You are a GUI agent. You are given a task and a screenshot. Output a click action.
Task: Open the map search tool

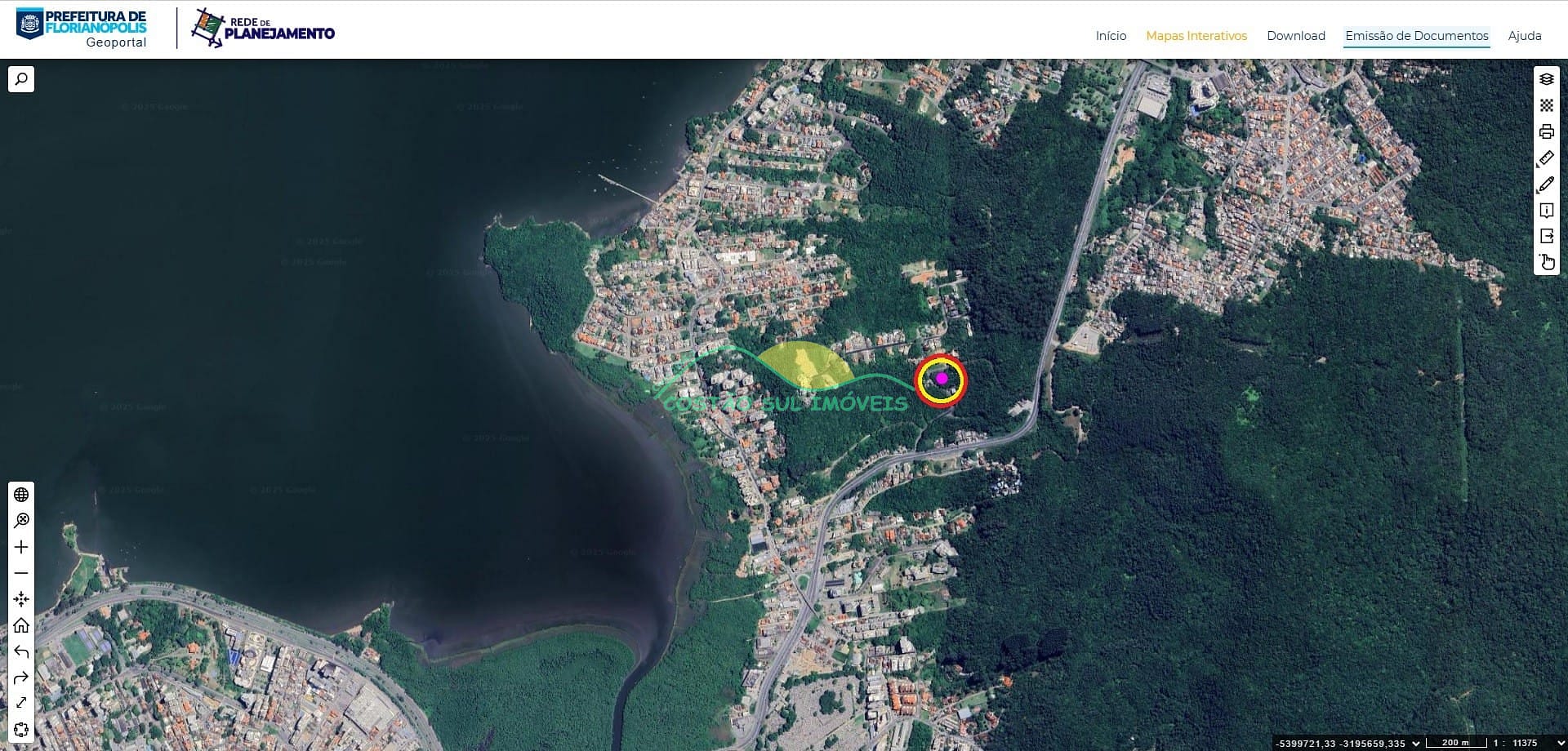[x=21, y=79]
